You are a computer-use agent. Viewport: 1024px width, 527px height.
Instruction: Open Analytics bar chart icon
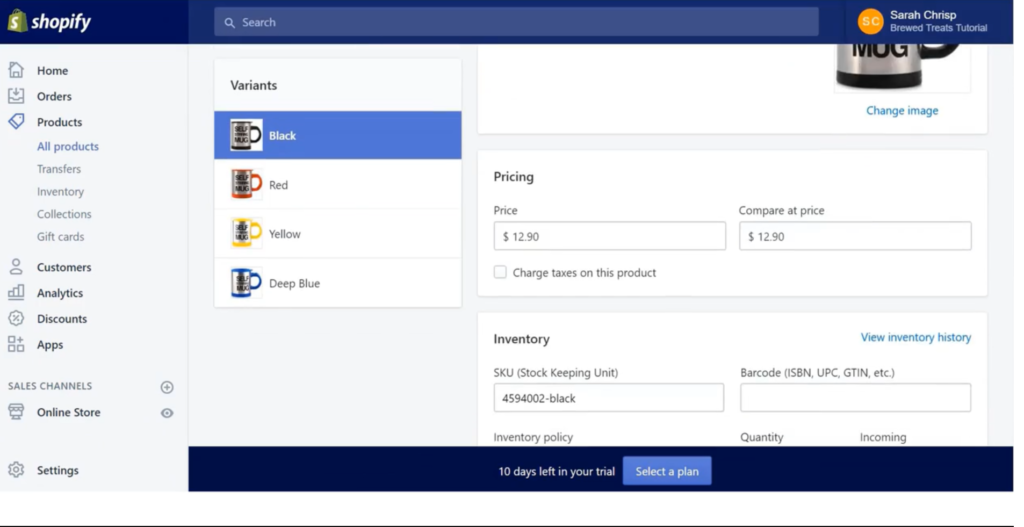tap(16, 293)
